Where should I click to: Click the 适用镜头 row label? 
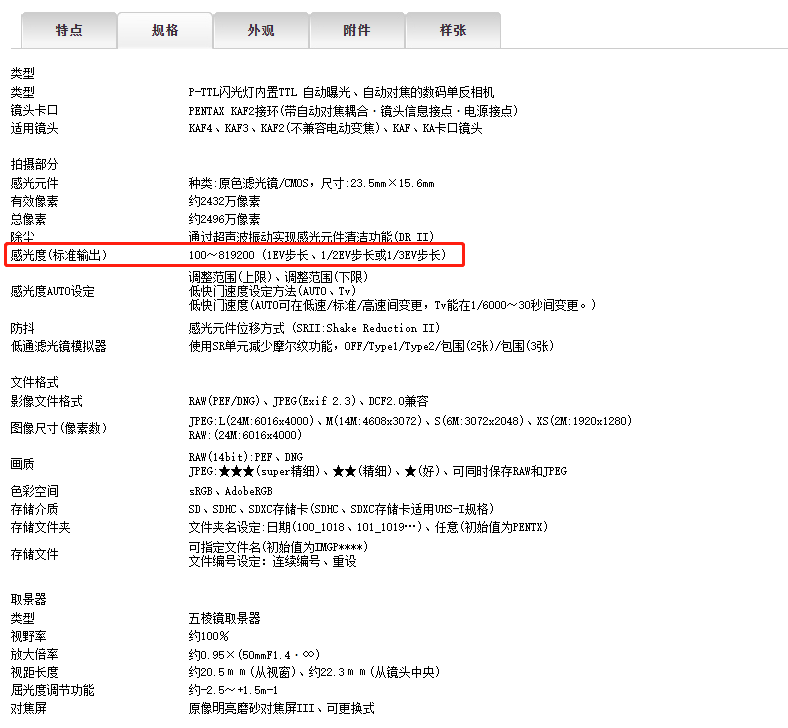pos(35,129)
